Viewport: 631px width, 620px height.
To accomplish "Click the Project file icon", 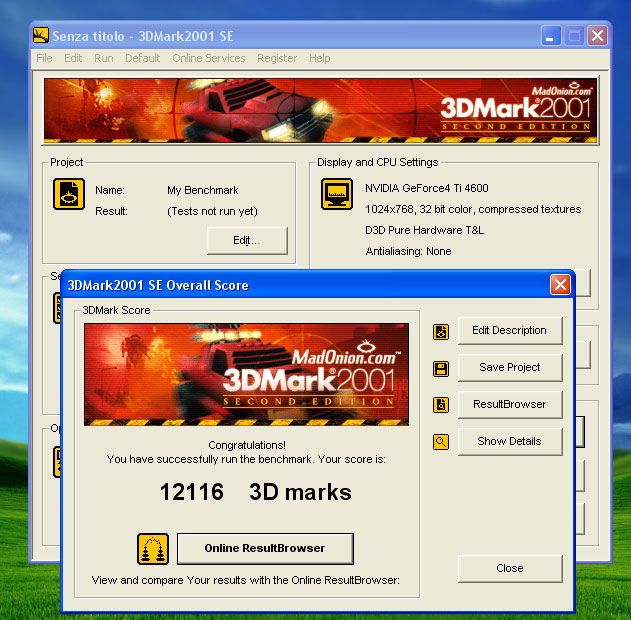I will pos(68,194).
